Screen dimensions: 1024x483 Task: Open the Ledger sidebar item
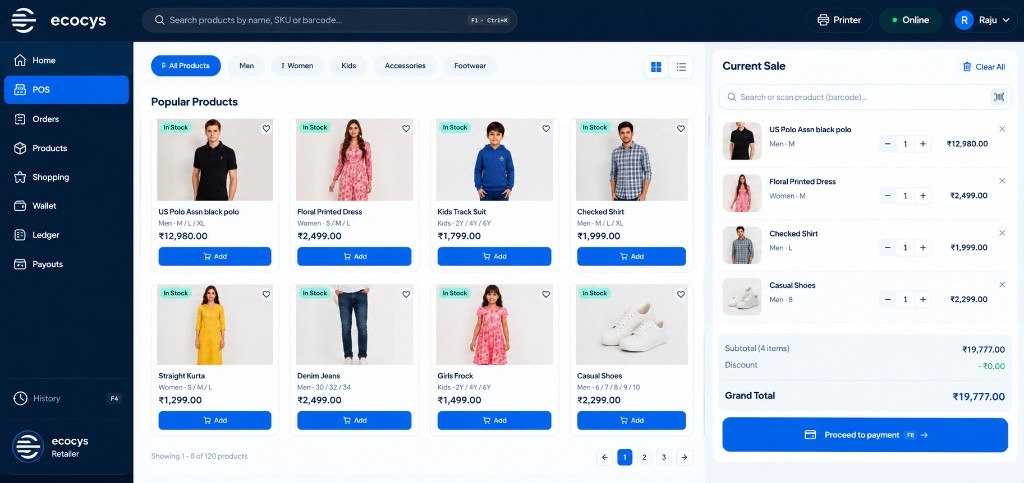tap(66, 235)
